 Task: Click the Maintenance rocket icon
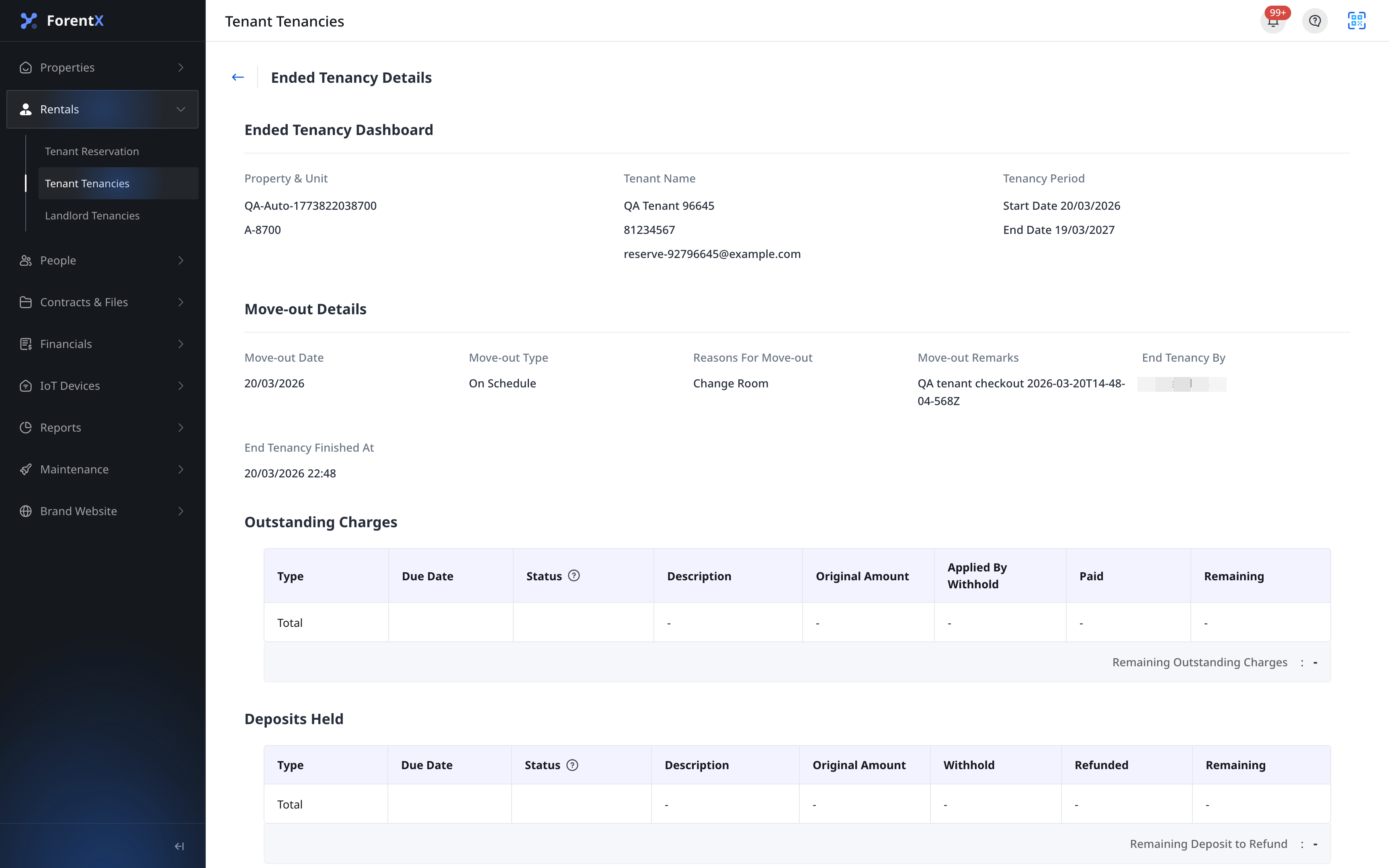click(x=26, y=470)
